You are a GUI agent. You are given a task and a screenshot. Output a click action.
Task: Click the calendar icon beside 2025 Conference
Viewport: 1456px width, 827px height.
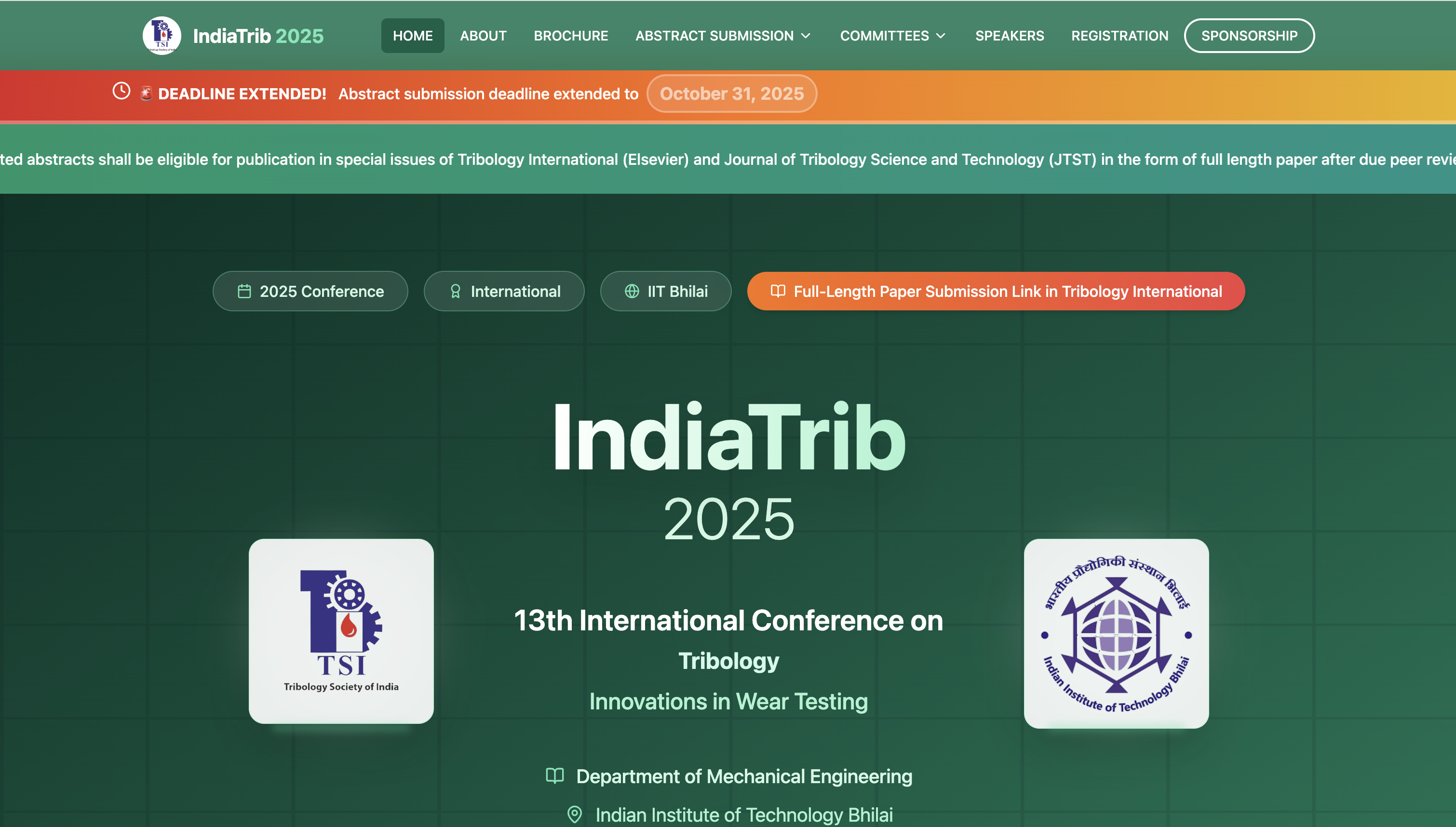point(244,292)
